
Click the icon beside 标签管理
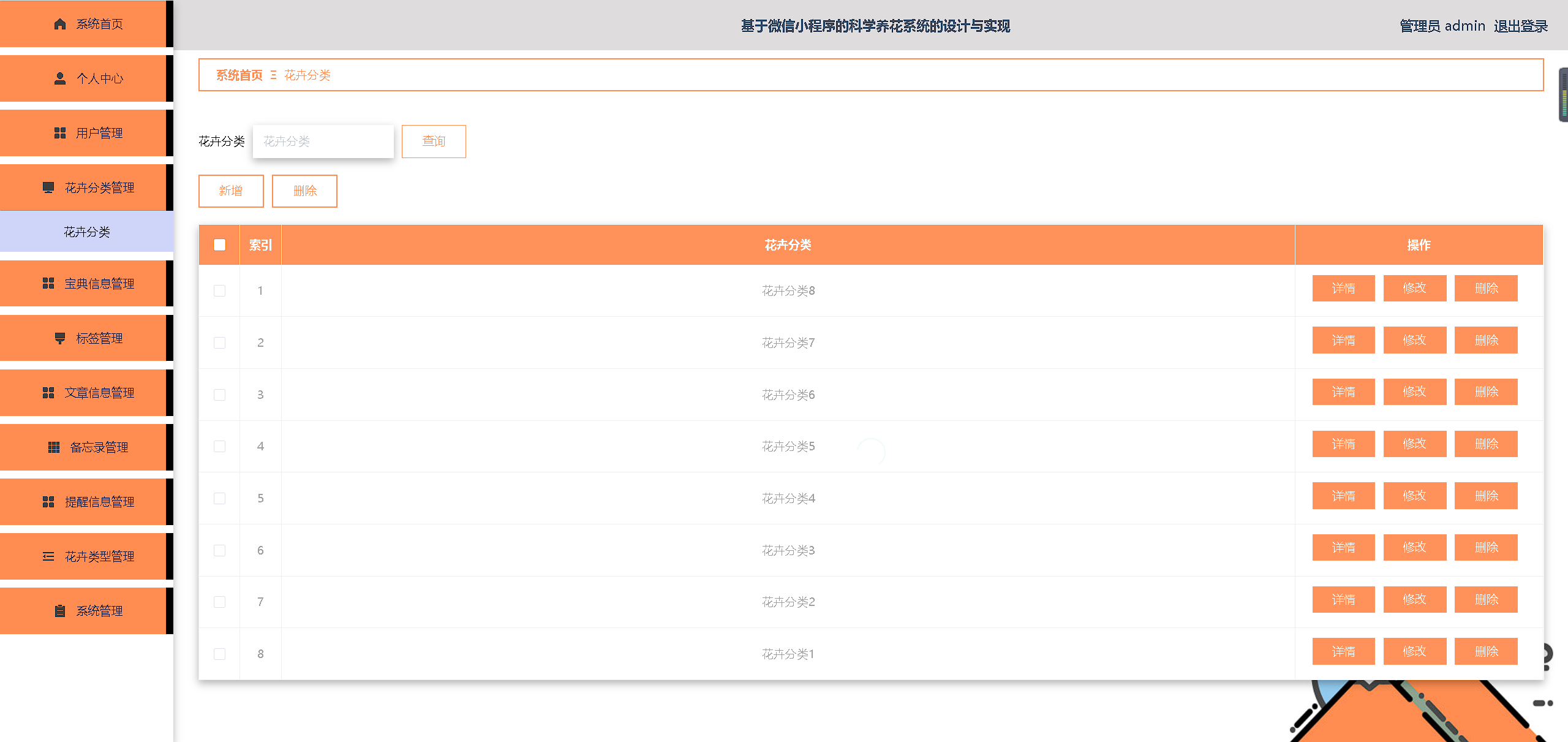click(x=60, y=338)
